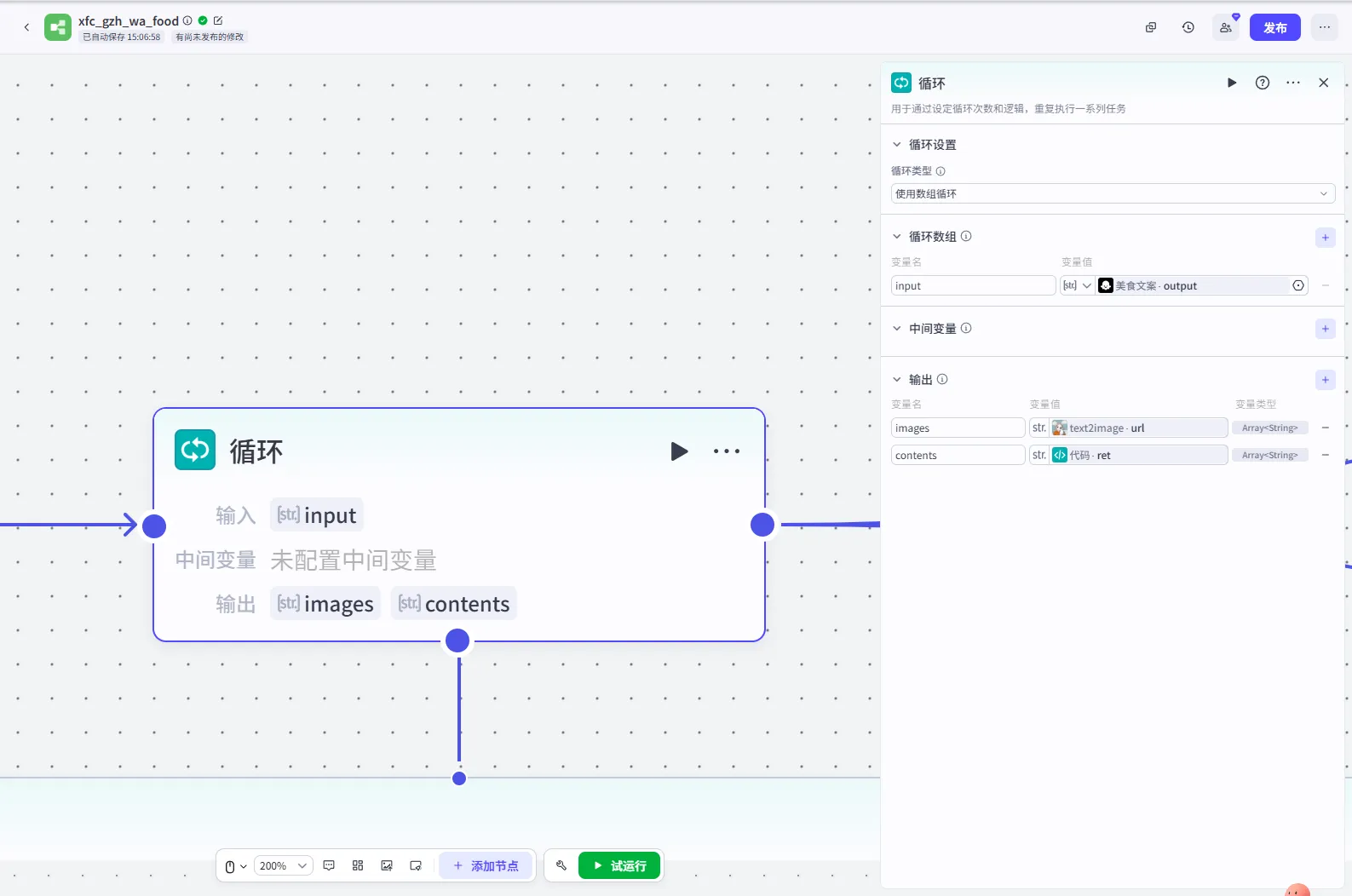Select the 代码 · ret value field

(x=1129, y=455)
